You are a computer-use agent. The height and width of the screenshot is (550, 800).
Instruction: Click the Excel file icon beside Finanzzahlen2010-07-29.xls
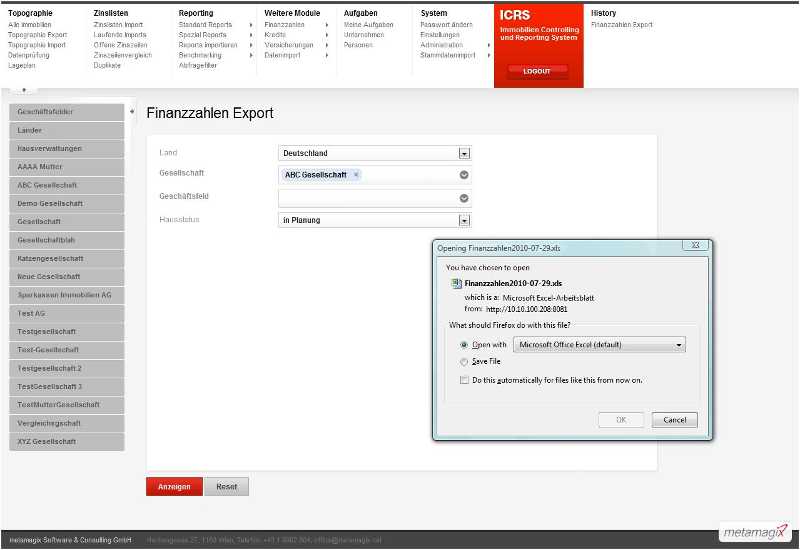coord(456,283)
